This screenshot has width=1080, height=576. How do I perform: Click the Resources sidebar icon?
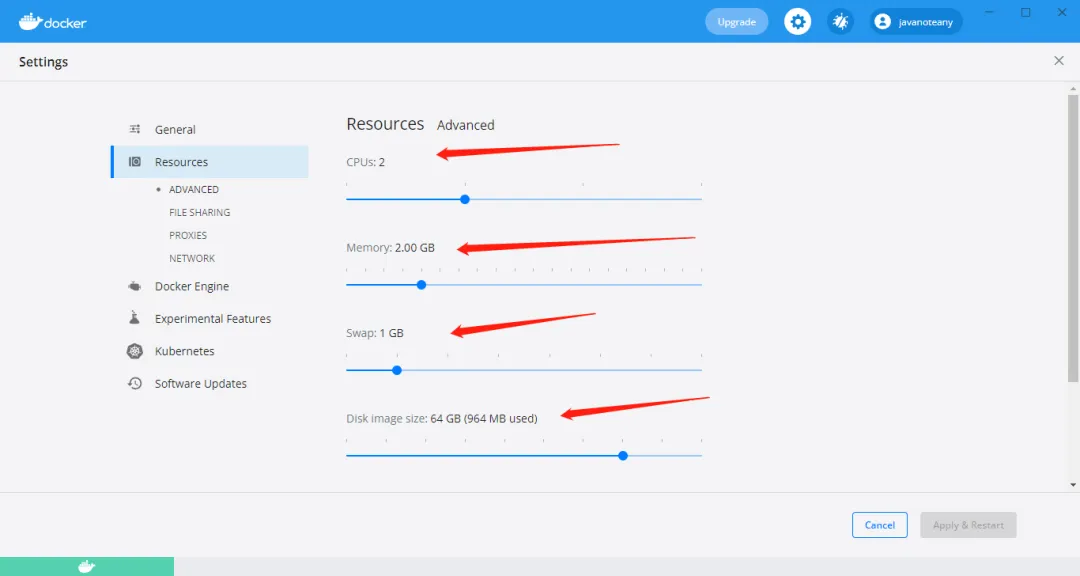pos(135,161)
